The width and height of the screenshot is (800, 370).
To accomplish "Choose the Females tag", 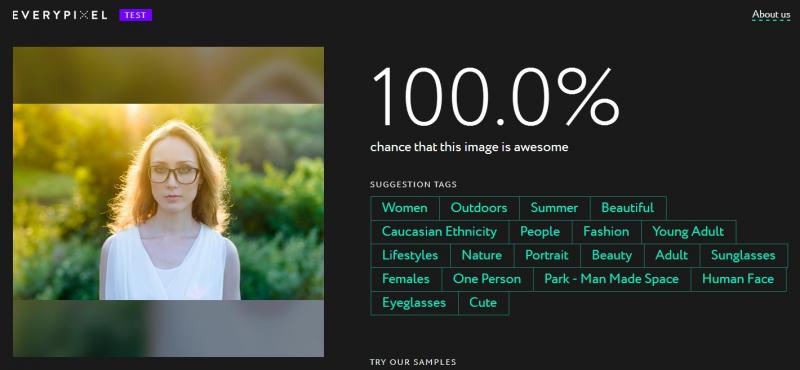I will pyautogui.click(x=406, y=279).
